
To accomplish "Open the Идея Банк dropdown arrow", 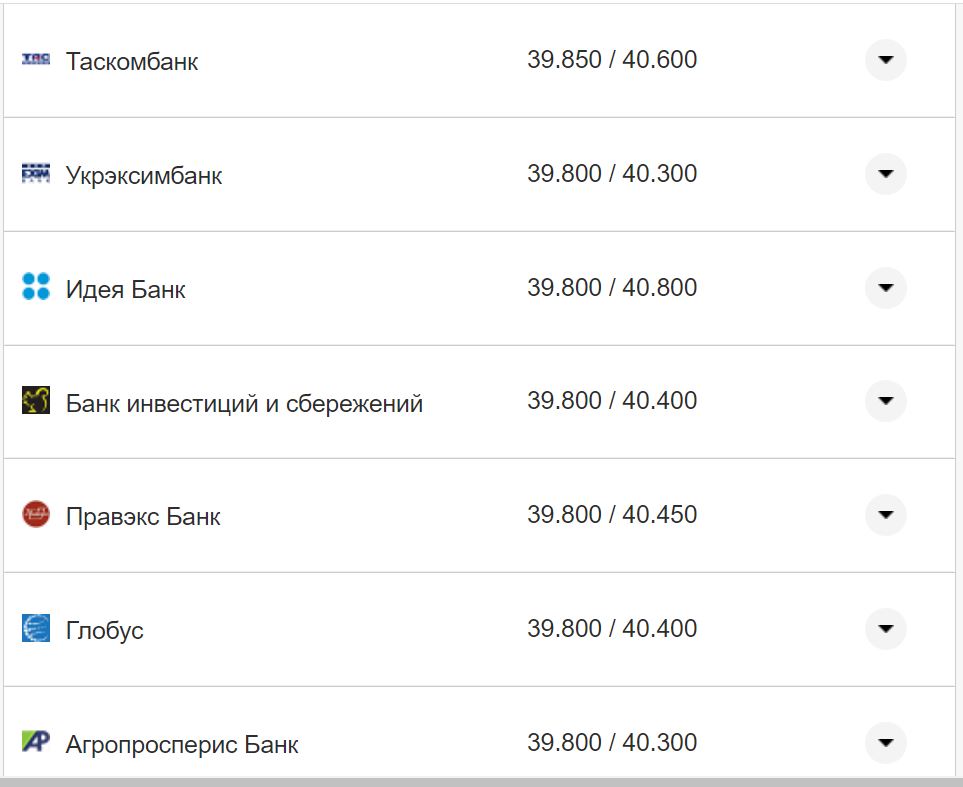I will [x=885, y=288].
